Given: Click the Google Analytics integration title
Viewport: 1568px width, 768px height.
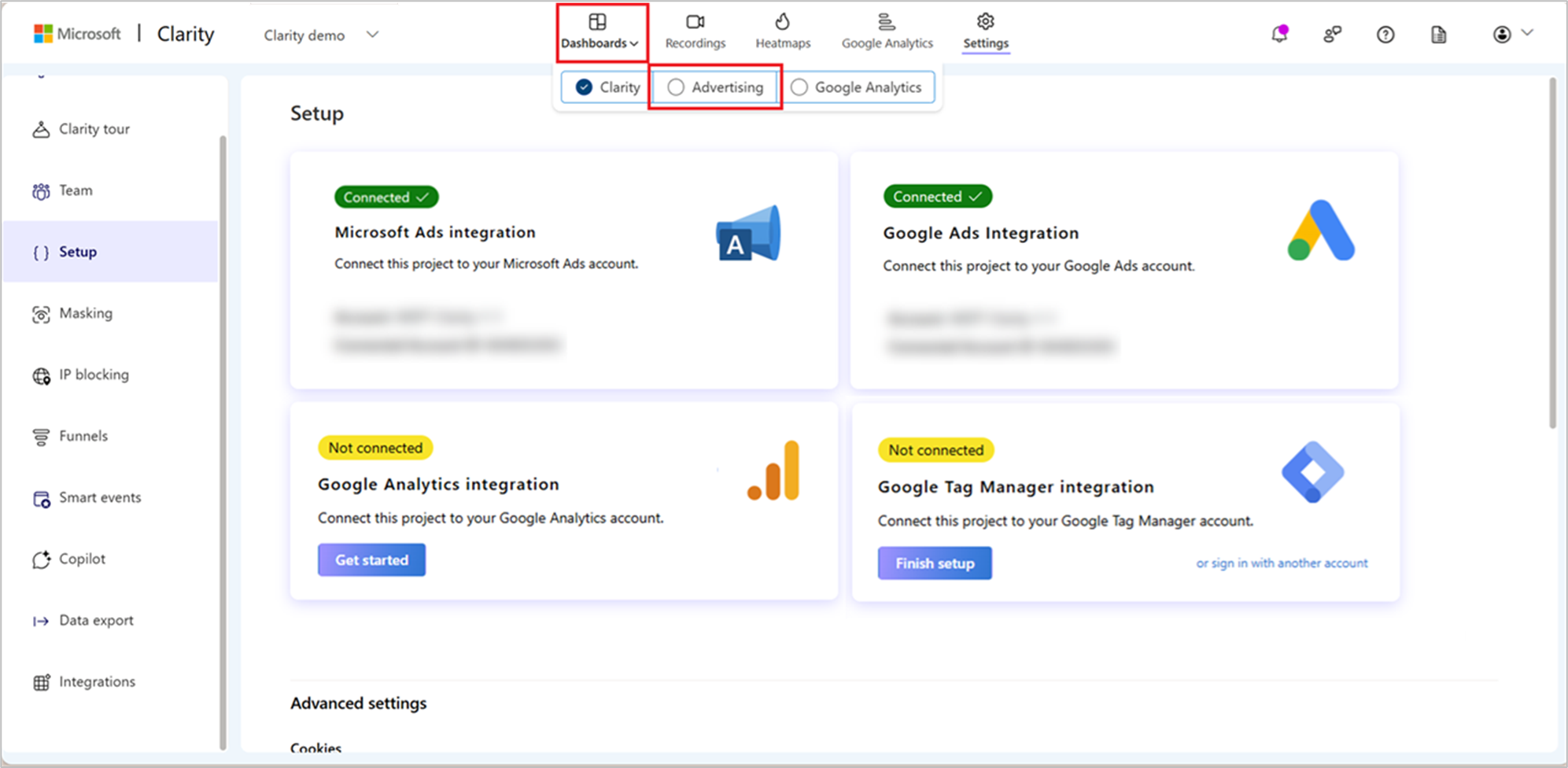Looking at the screenshot, I should pyautogui.click(x=438, y=484).
